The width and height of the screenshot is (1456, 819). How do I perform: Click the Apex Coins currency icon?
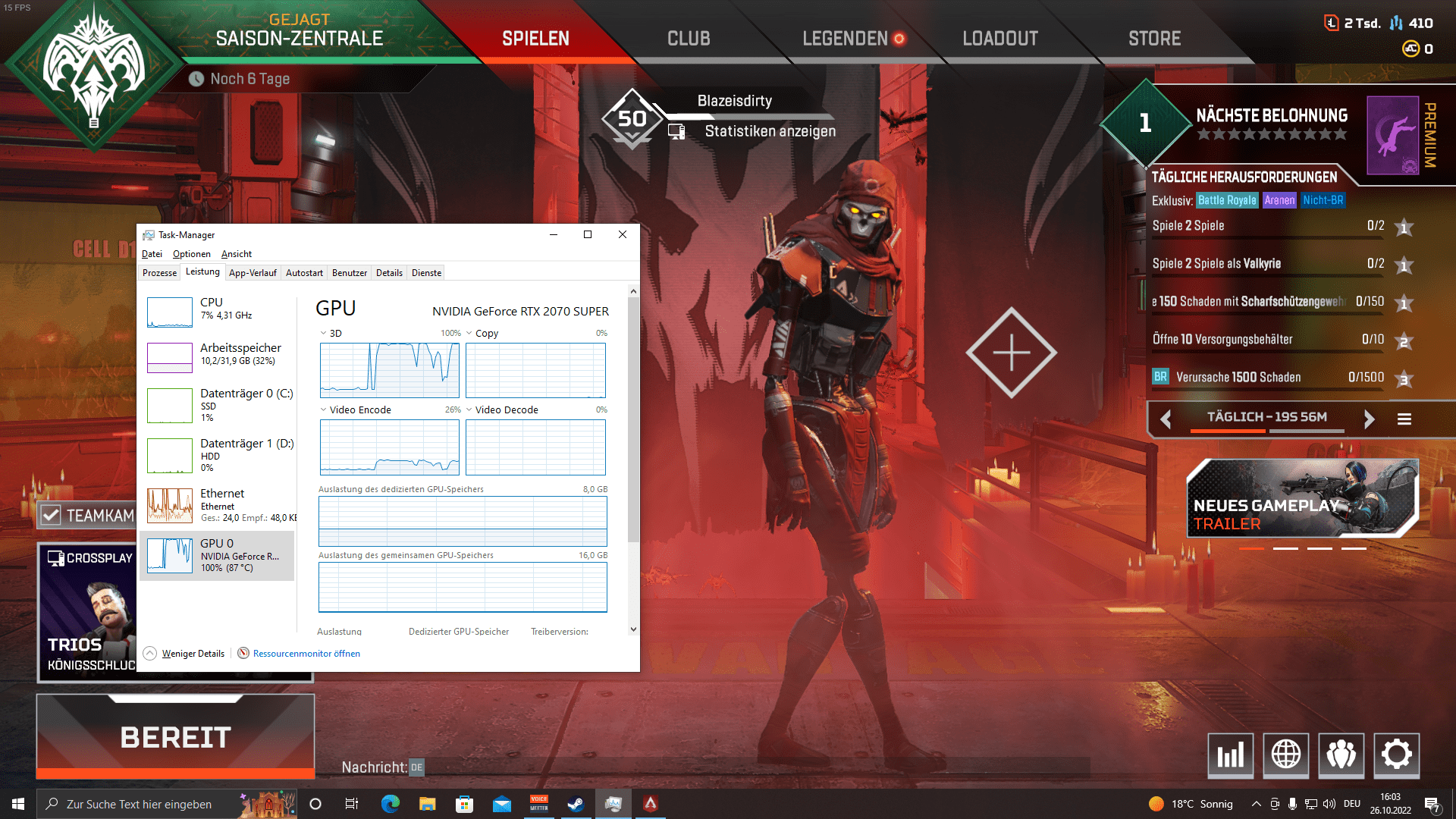1410,49
